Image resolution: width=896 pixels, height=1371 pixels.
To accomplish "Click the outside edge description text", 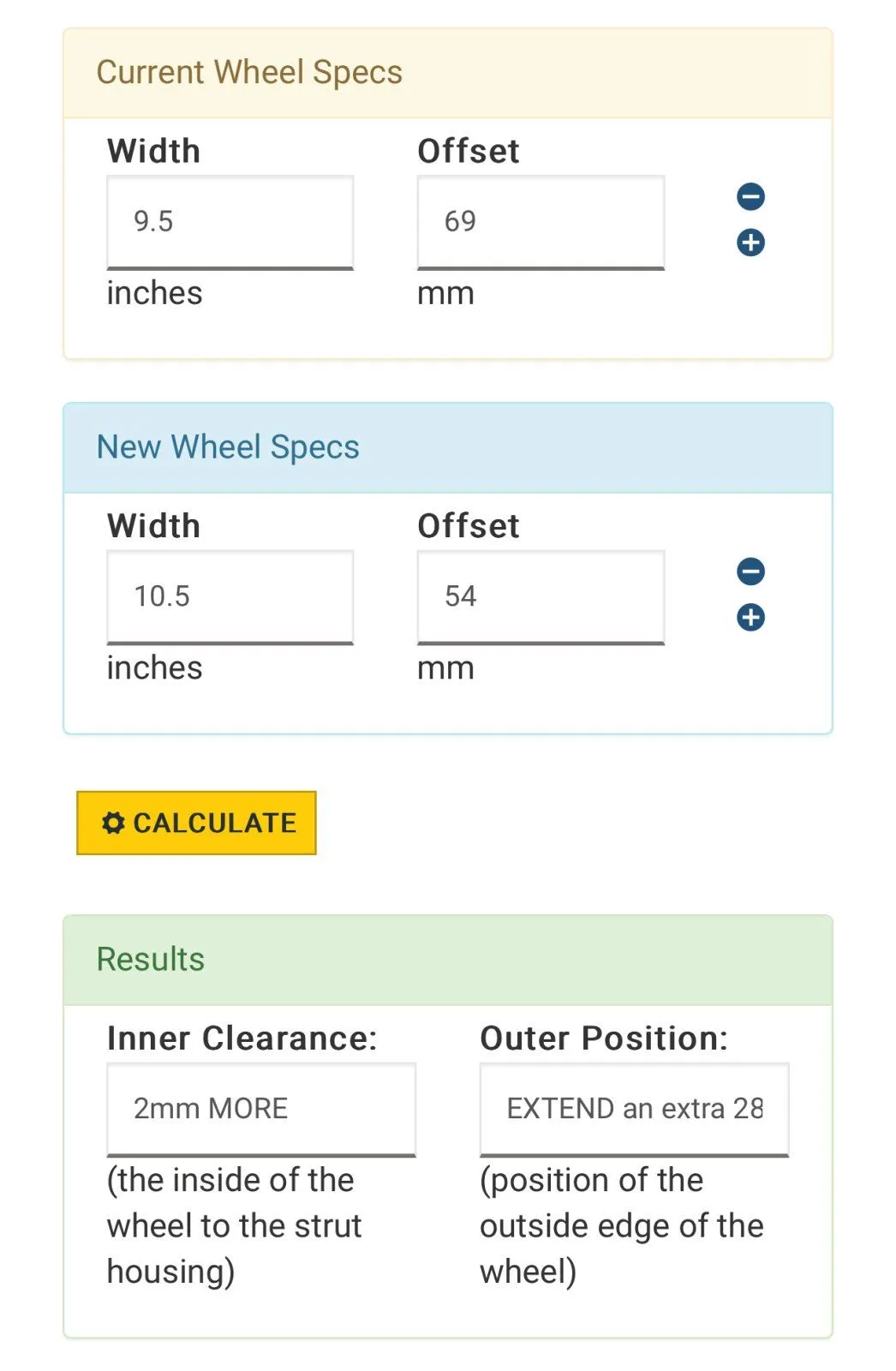I will click(x=621, y=1225).
